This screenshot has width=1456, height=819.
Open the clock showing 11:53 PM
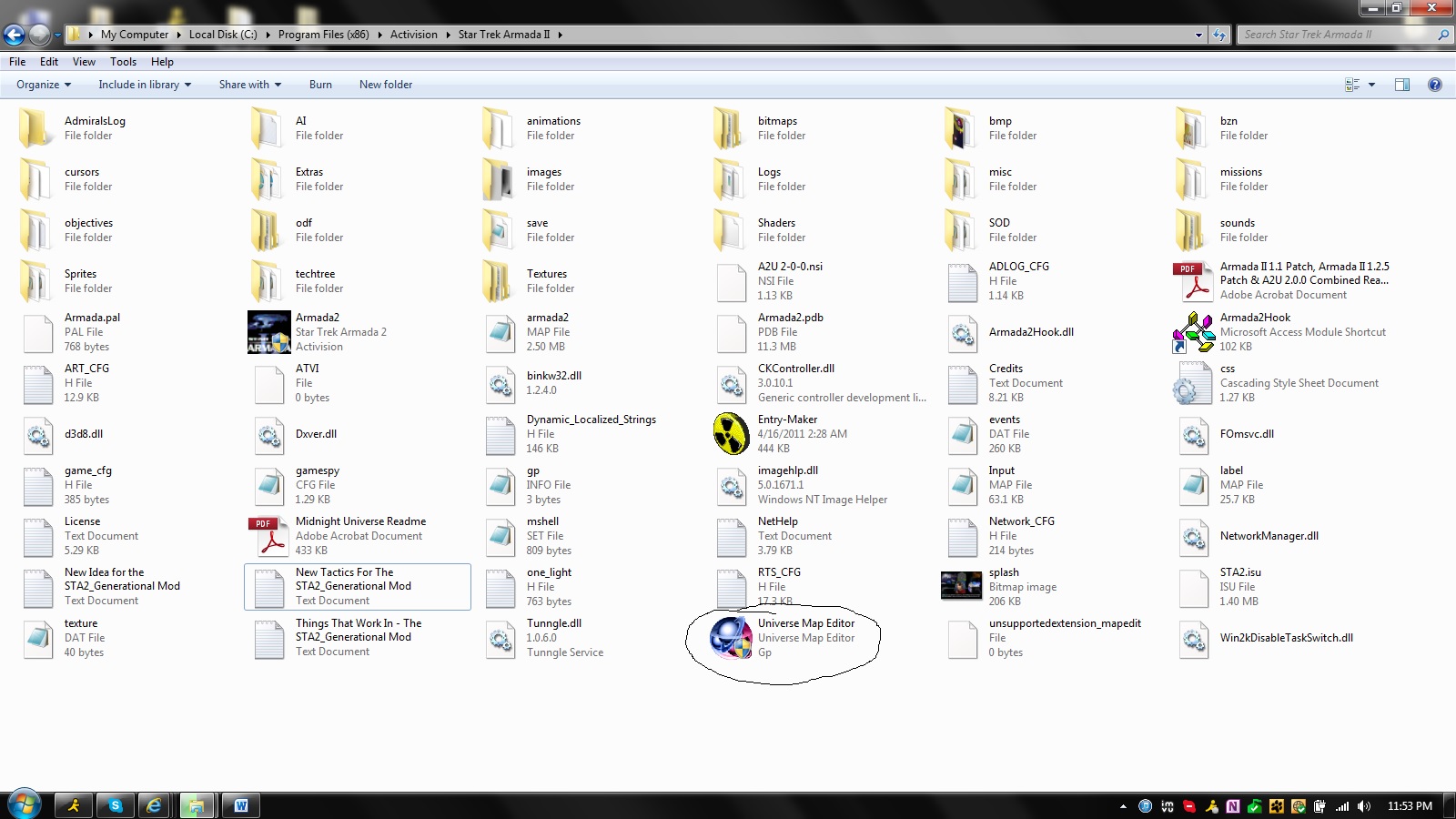(x=1410, y=806)
